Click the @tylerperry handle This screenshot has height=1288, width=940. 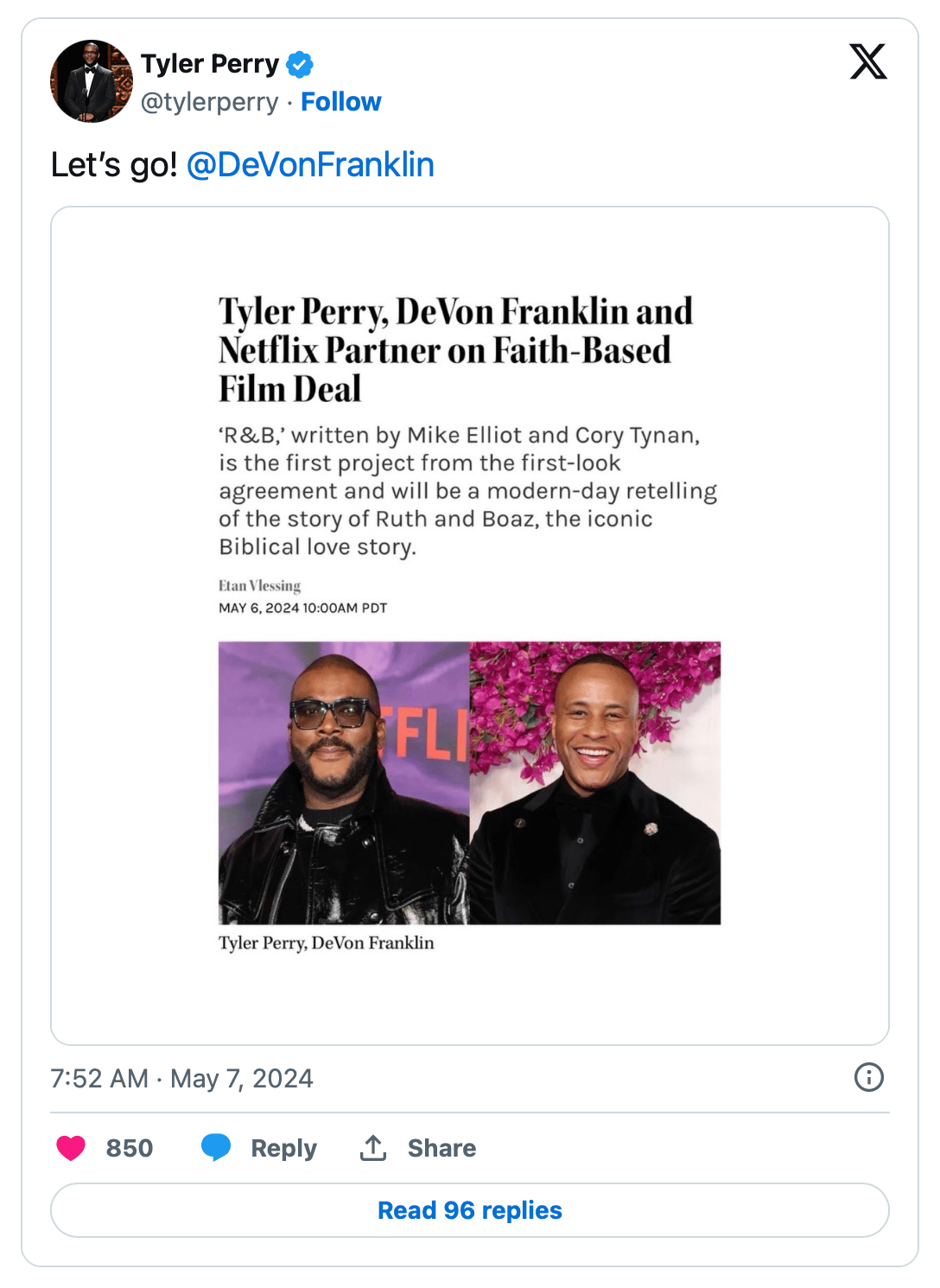(210, 102)
